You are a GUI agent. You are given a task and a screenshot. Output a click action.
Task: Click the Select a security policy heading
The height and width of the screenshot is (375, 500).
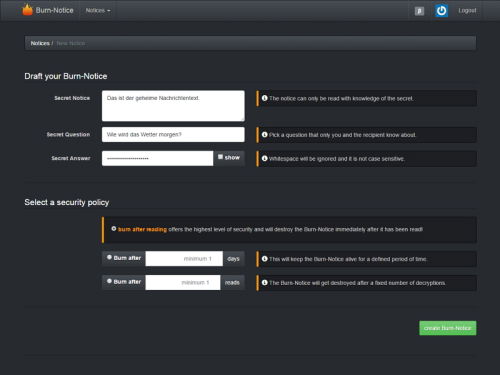67,202
